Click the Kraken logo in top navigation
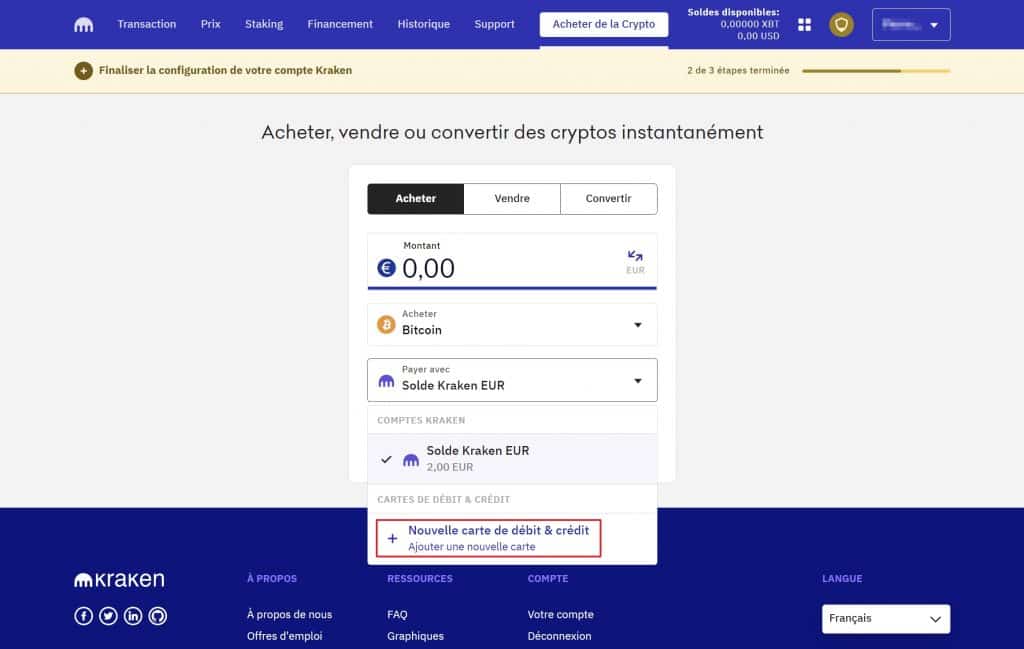Image resolution: width=1024 pixels, height=649 pixels. tap(84, 25)
